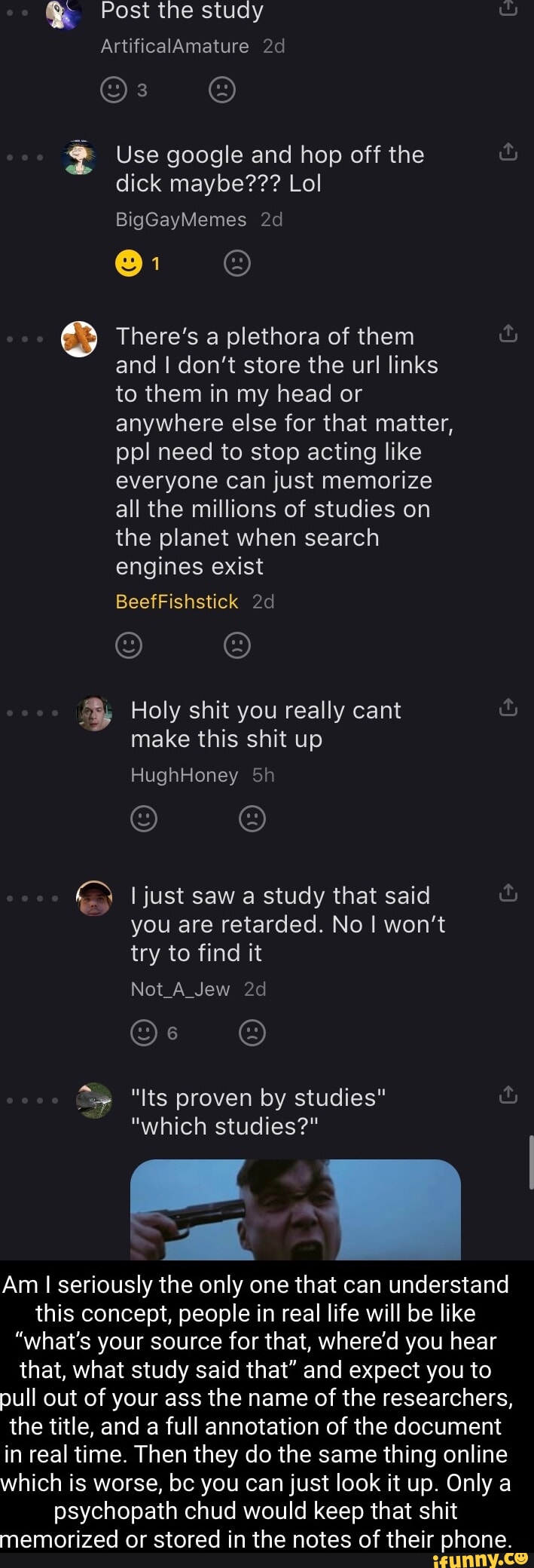The height and width of the screenshot is (1568, 534).
Task: Select the 2d timestamp on BigGayMemes' comment
Action: (270, 219)
